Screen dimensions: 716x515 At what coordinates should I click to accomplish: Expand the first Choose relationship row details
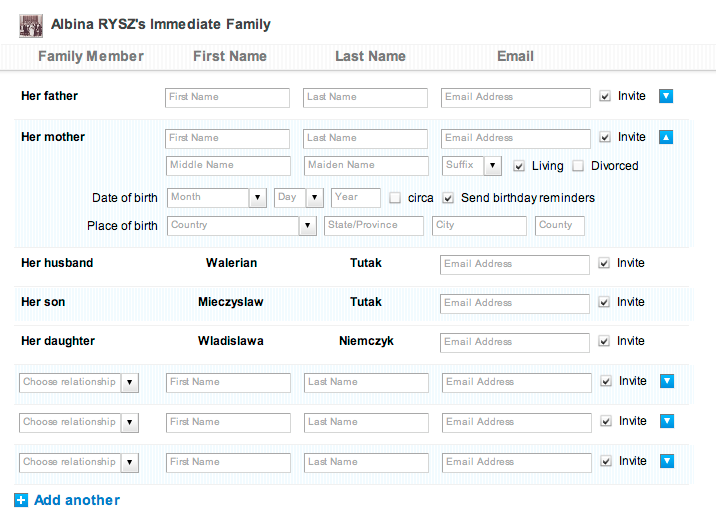[x=667, y=381]
